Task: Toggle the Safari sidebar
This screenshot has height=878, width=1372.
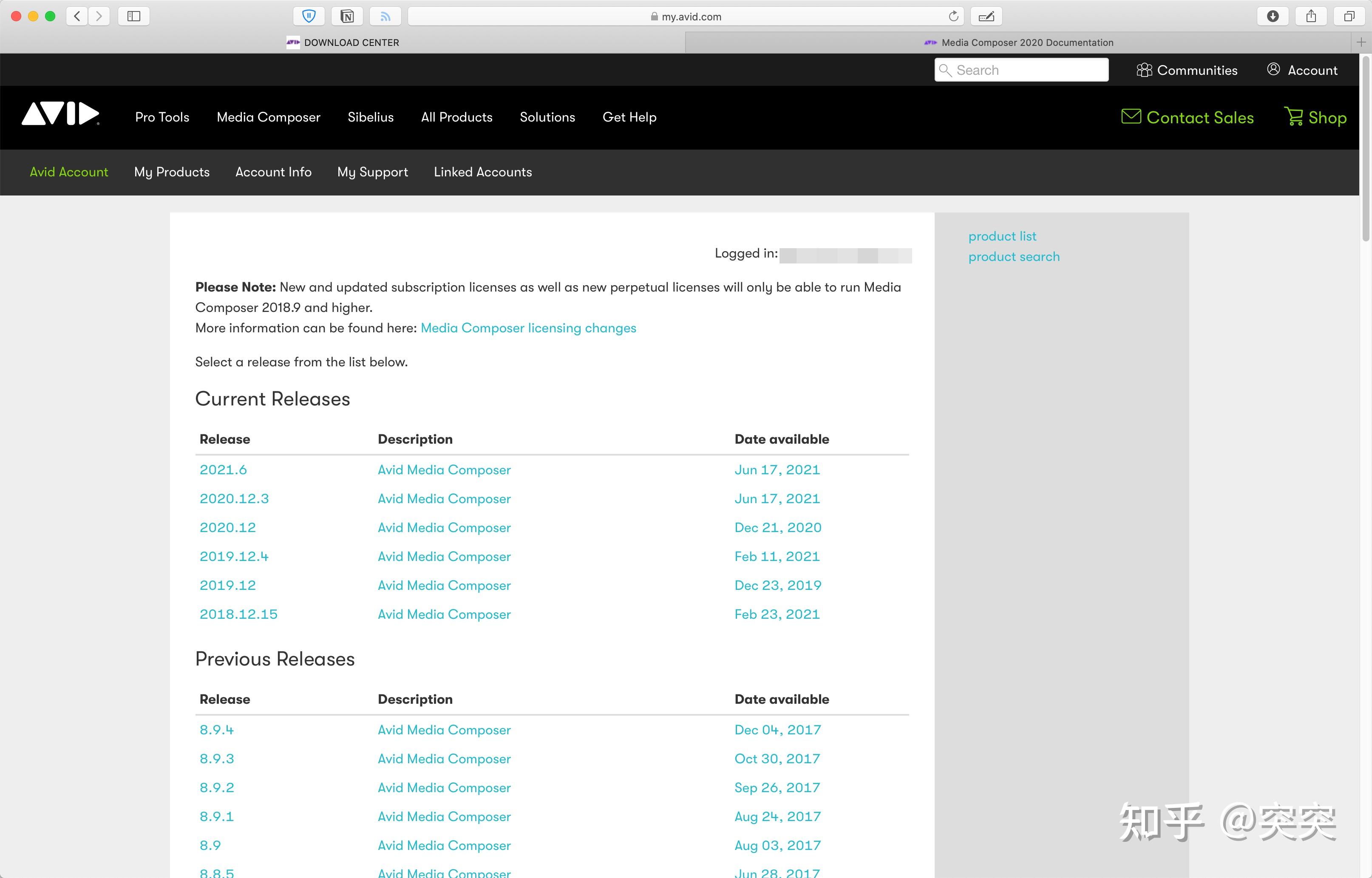Action: (x=133, y=16)
